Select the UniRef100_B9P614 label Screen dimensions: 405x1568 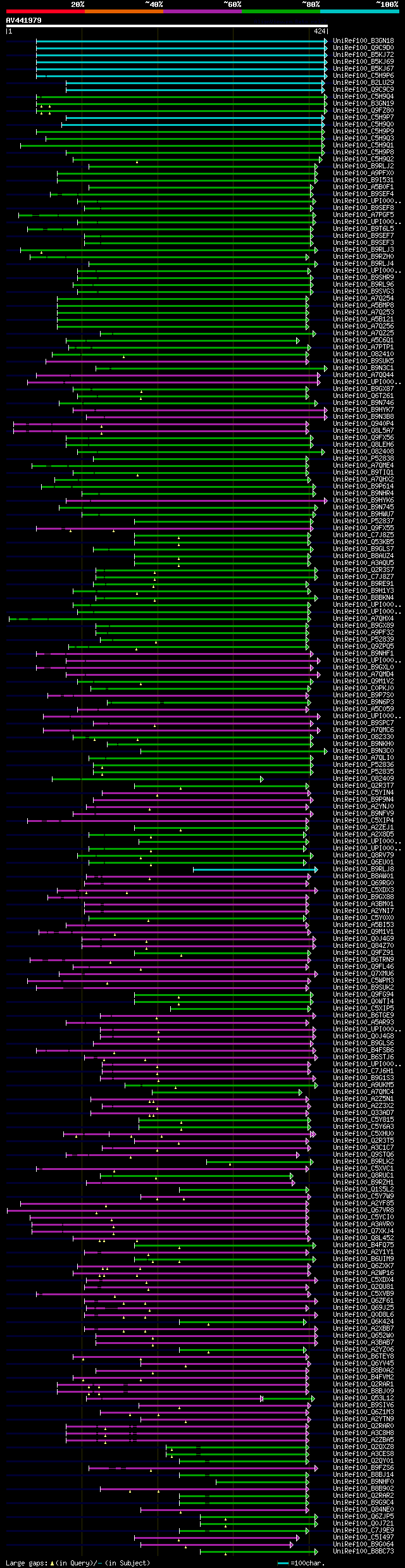point(363,487)
